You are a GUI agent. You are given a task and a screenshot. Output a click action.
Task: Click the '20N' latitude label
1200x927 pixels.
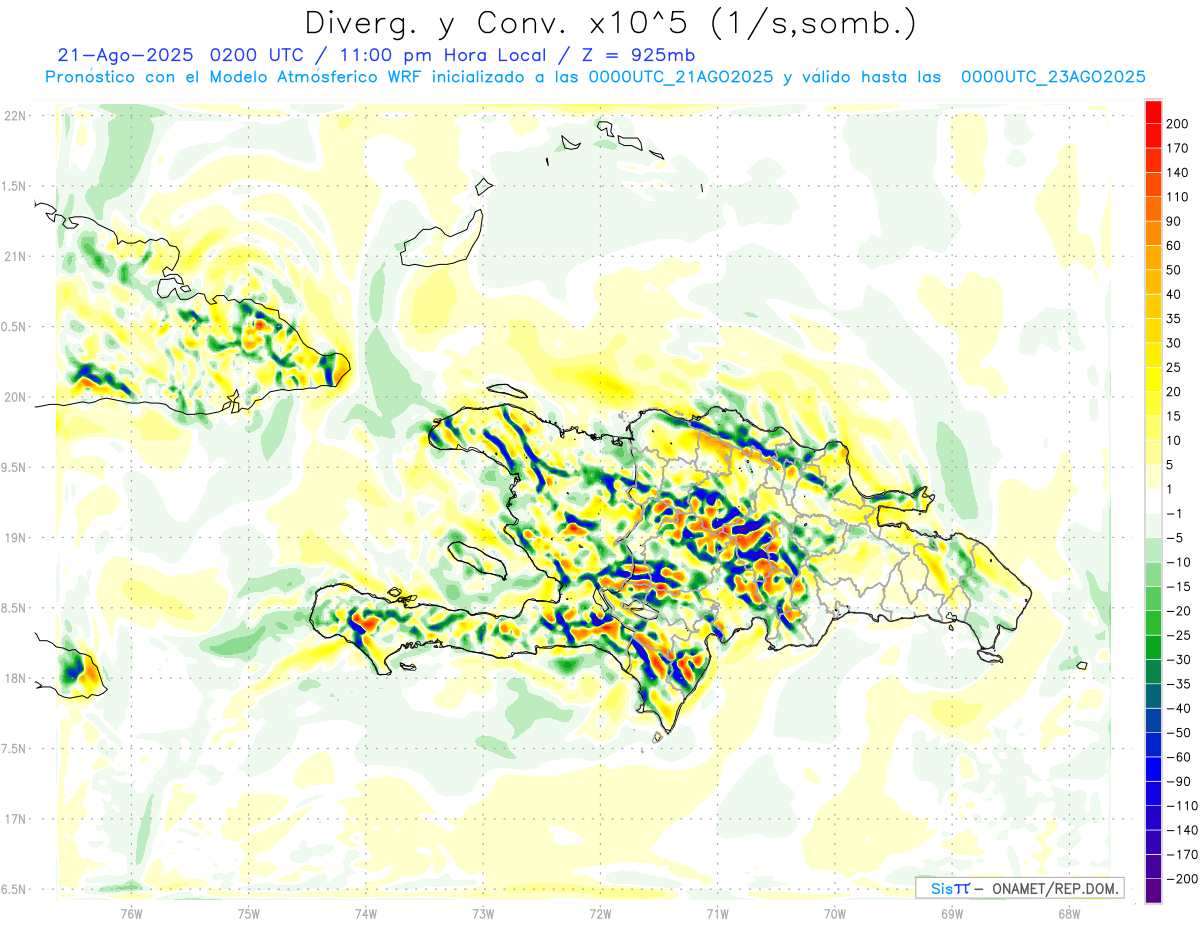coord(14,397)
